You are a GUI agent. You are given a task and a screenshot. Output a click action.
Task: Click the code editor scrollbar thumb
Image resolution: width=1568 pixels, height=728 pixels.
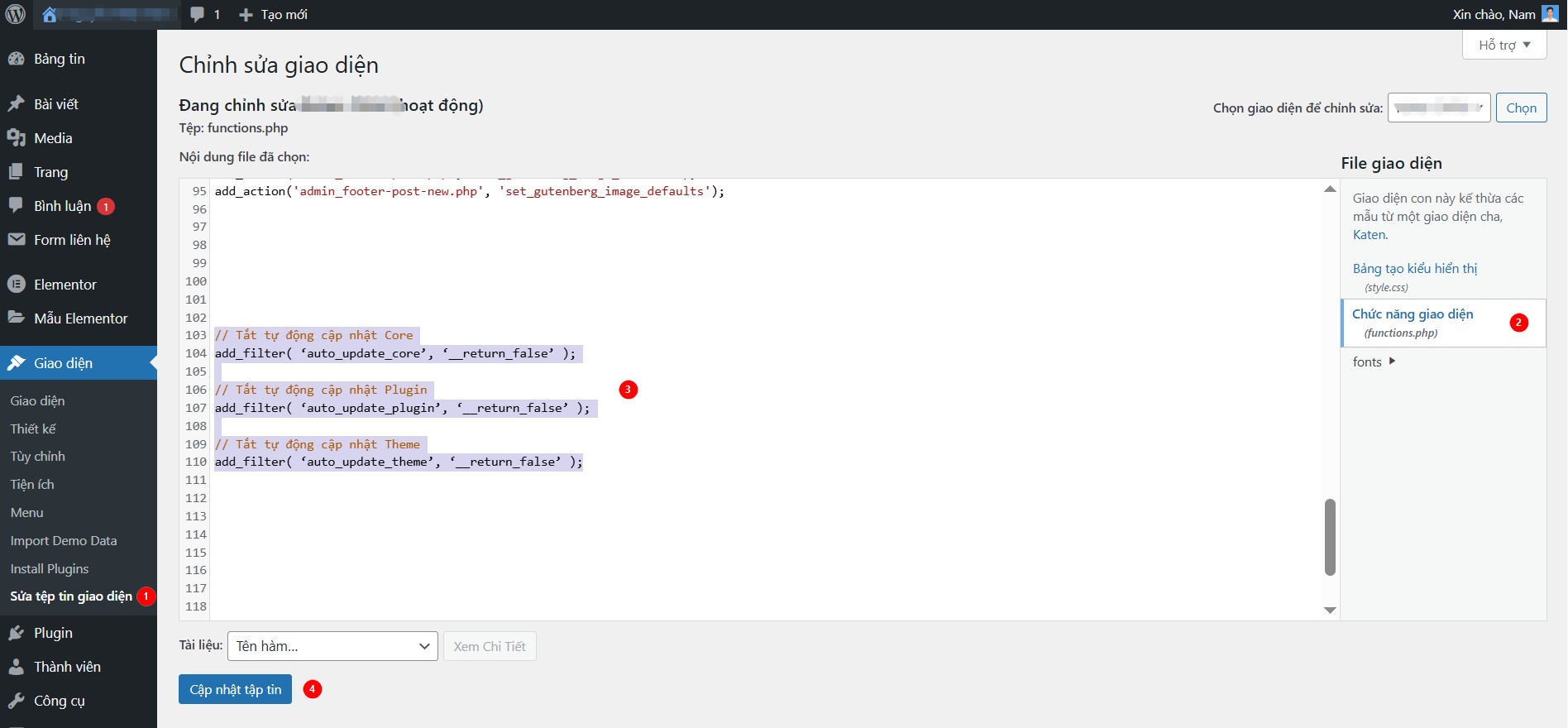pos(1330,537)
